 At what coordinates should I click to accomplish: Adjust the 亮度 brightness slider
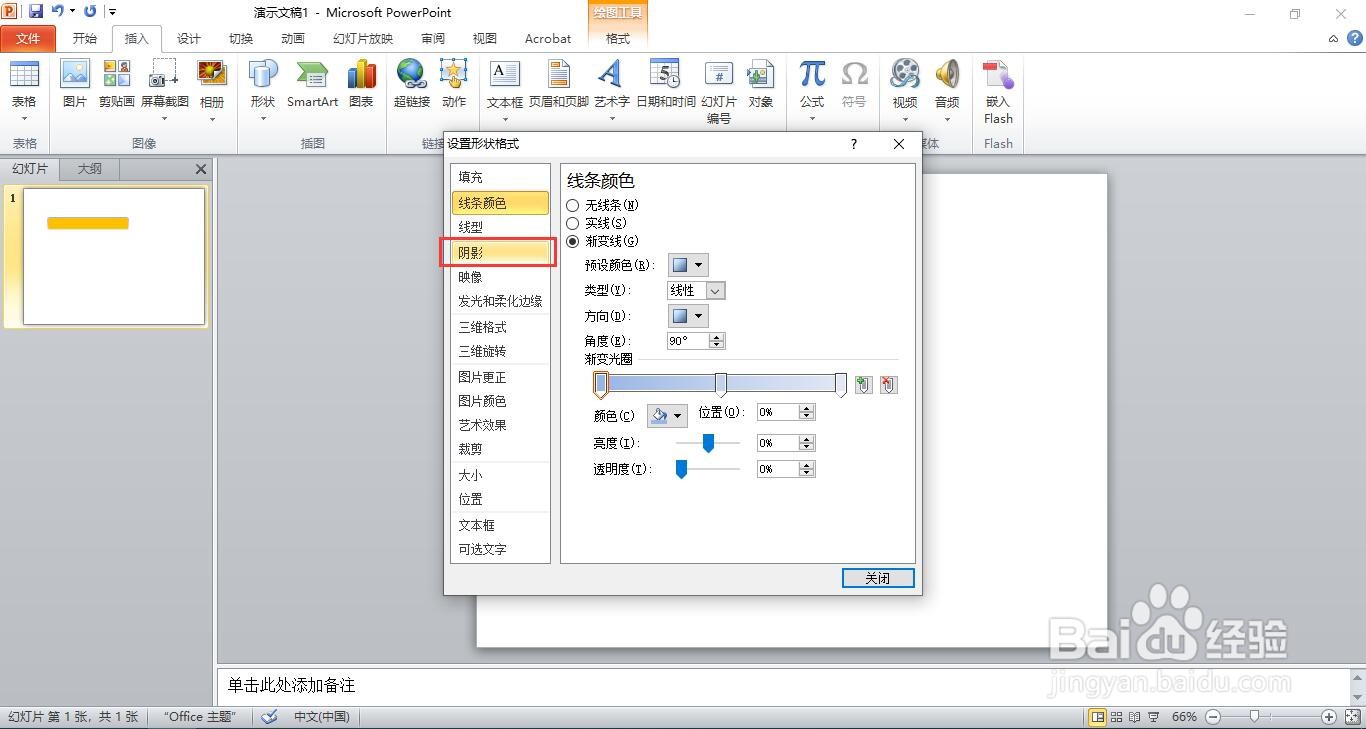(708, 443)
